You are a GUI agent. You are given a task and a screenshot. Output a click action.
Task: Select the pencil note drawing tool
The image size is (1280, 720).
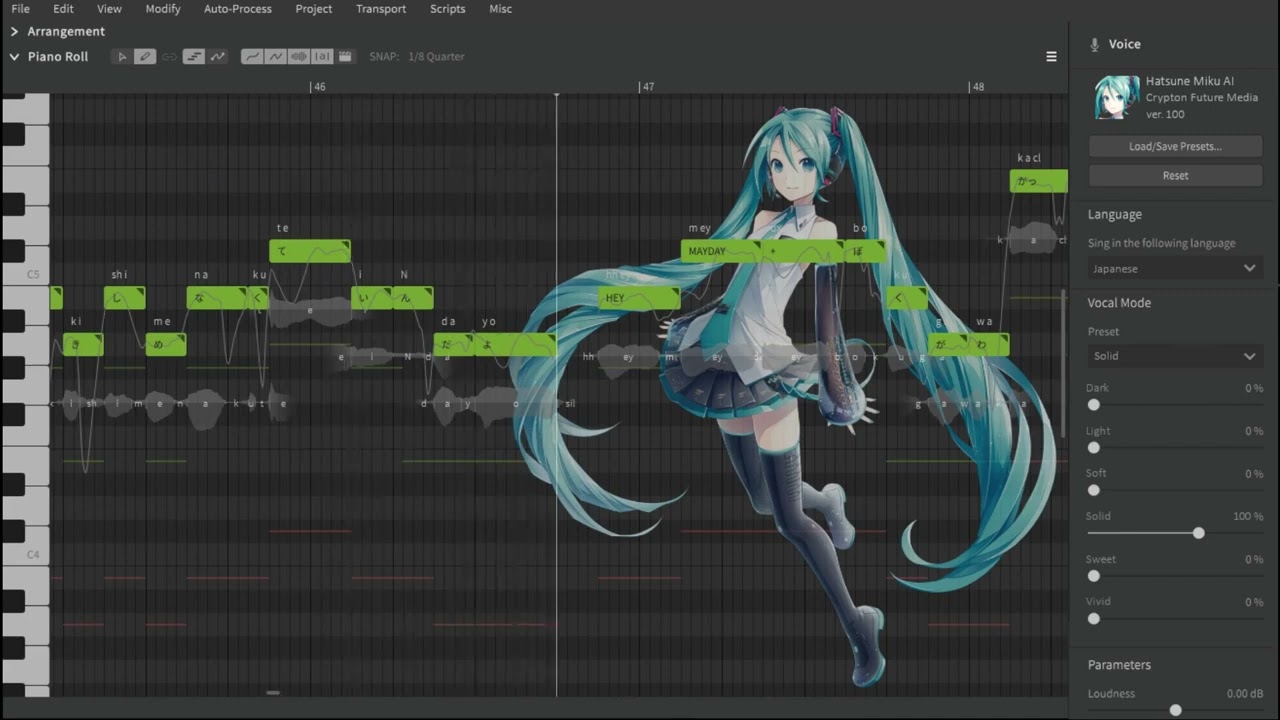point(145,57)
